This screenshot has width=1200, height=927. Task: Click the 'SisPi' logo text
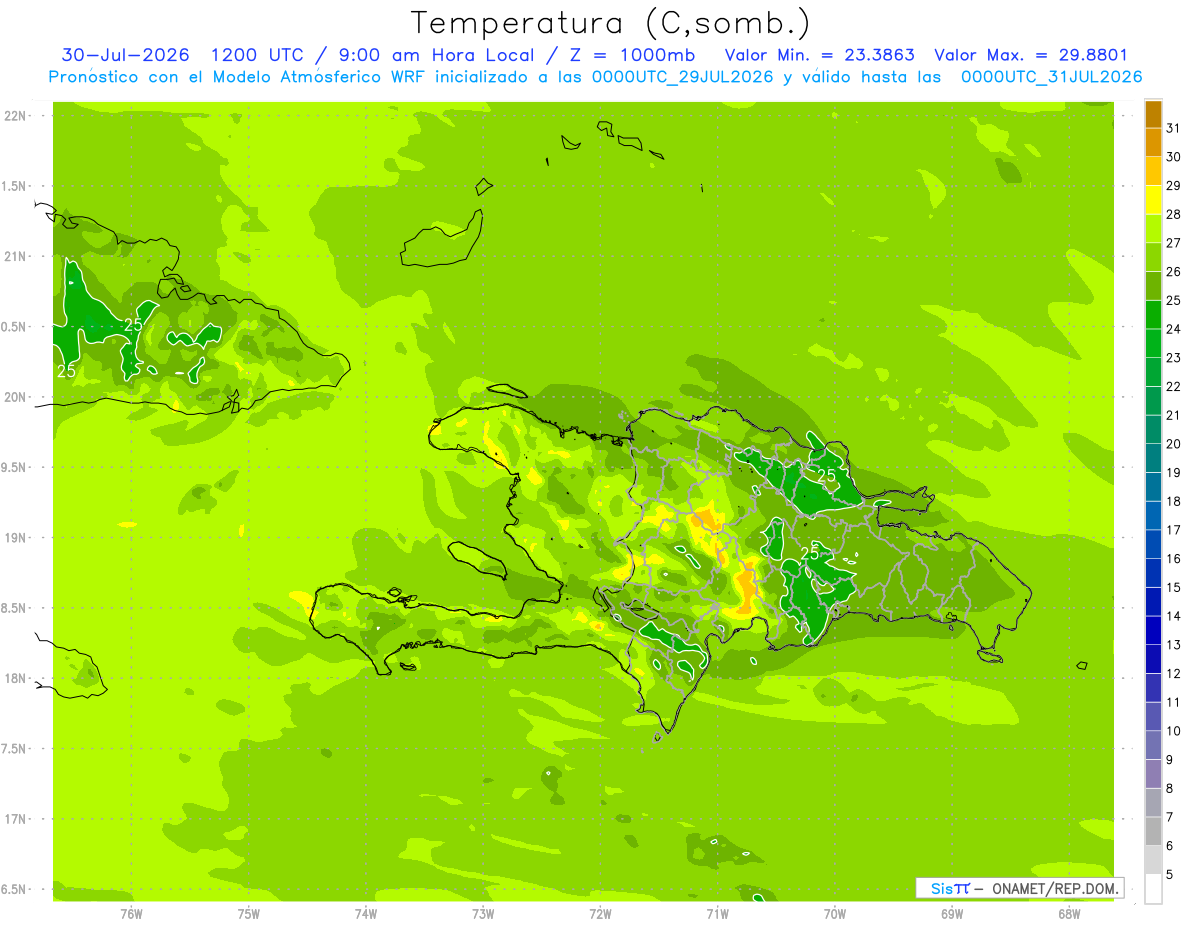(x=950, y=888)
